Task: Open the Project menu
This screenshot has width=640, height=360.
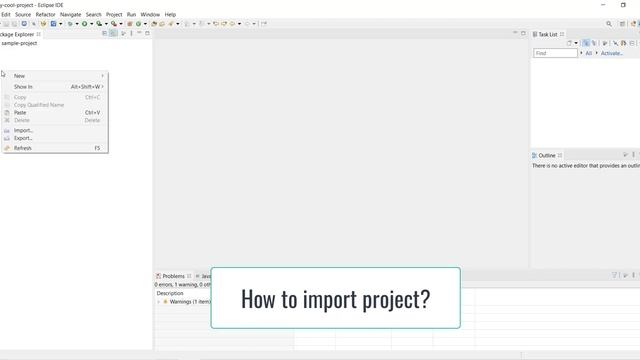Action: (114, 14)
